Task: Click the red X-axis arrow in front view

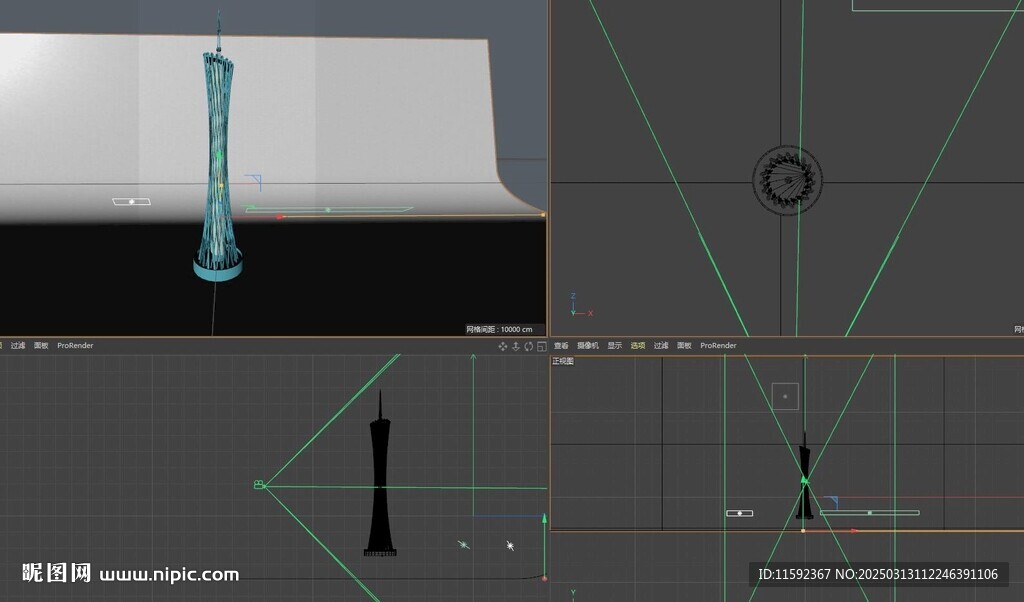Action: [854, 531]
